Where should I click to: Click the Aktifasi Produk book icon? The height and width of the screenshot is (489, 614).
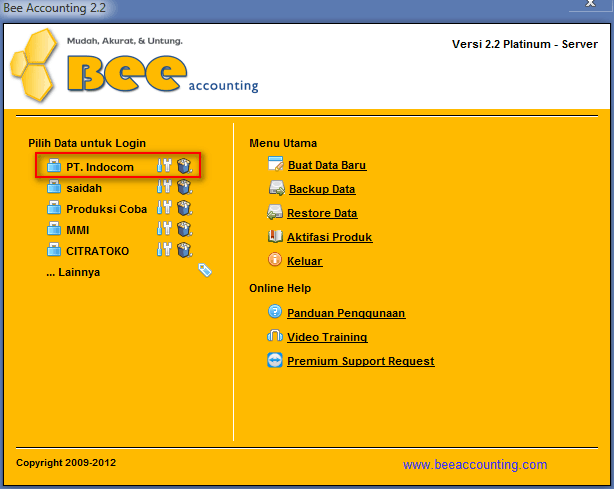pos(275,236)
